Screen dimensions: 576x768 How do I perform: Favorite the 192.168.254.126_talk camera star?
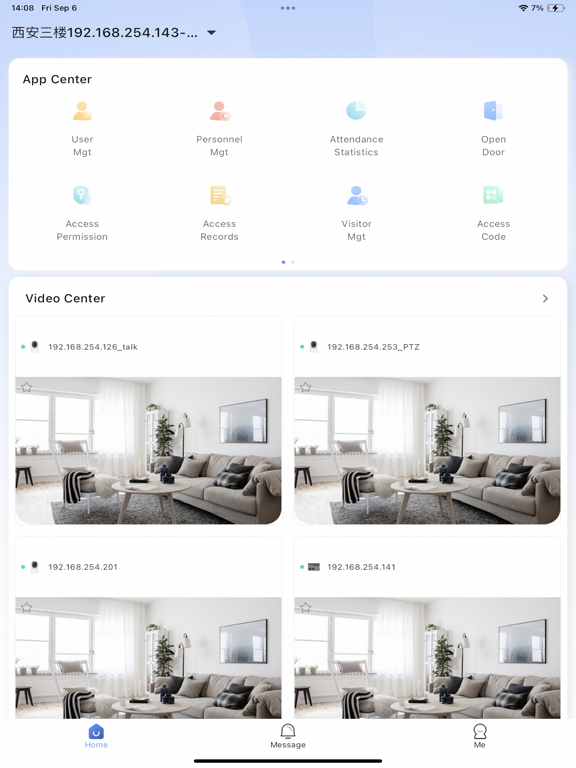26,387
